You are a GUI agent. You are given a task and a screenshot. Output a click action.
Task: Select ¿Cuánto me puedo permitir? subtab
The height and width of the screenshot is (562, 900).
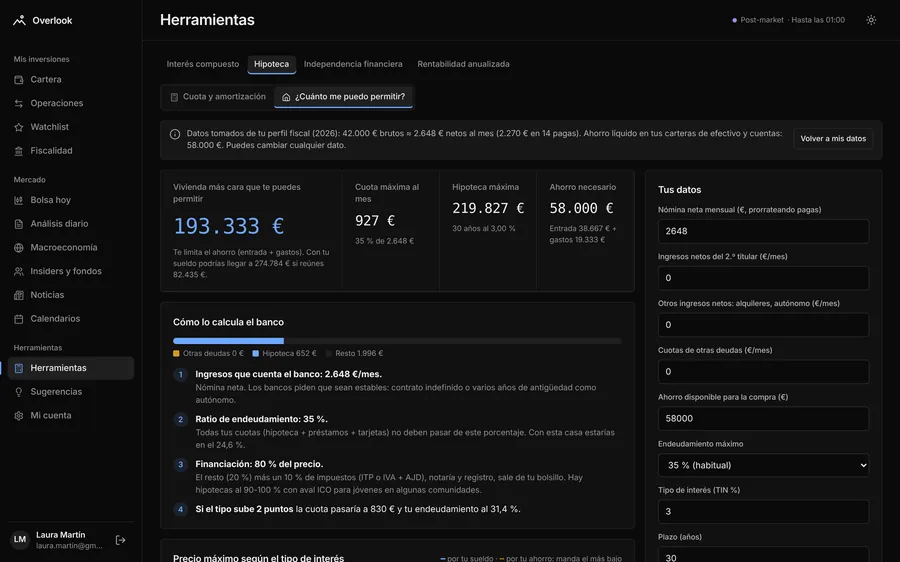click(x=343, y=97)
